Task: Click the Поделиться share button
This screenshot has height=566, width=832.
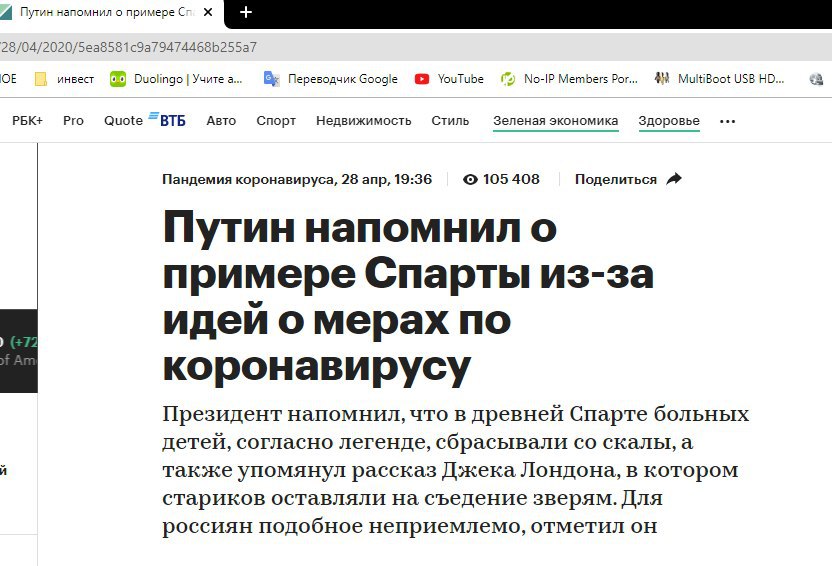Action: (x=628, y=179)
